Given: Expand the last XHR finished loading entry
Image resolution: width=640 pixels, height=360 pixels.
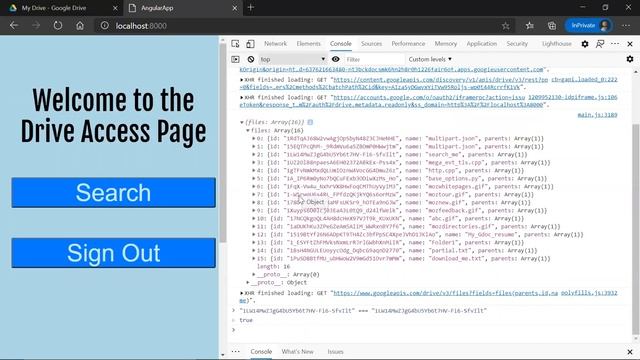Looking at the screenshot, I should (242, 293).
